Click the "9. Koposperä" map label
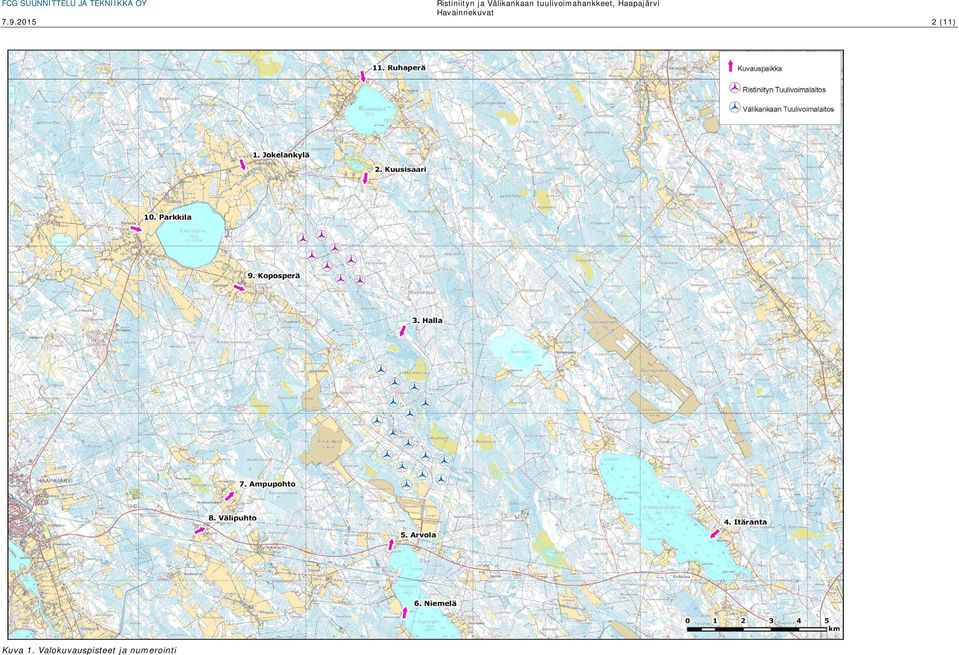 273,276
